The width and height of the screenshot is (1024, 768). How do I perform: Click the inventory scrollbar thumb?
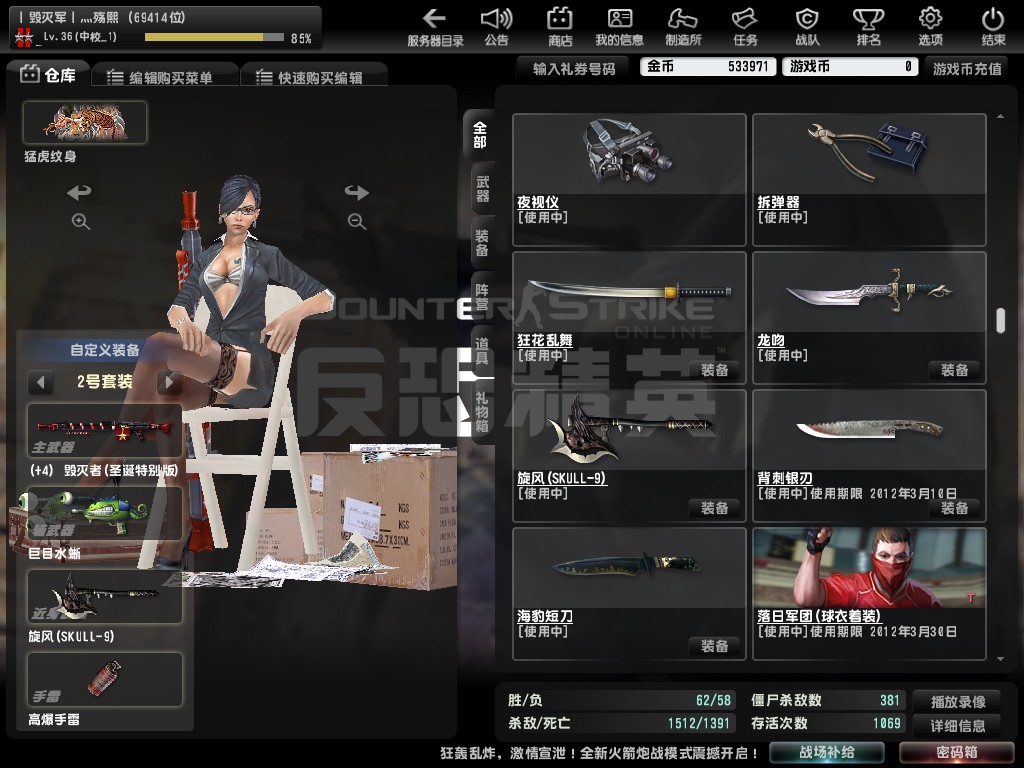[x=1000, y=321]
